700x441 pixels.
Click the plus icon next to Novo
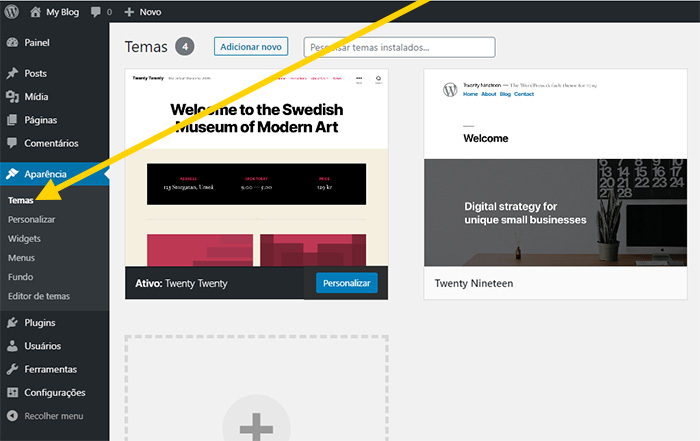(x=129, y=12)
